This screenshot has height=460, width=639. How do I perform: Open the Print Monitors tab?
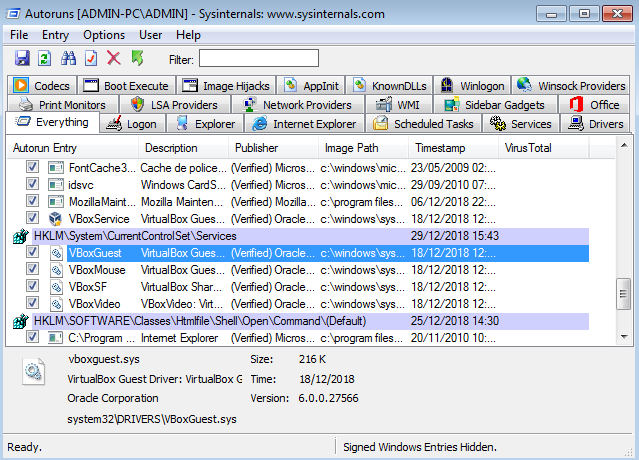[63, 105]
